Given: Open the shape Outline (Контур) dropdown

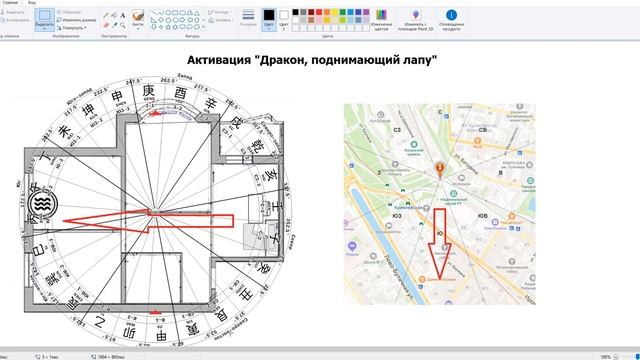Looking at the screenshot, I should (220, 12).
